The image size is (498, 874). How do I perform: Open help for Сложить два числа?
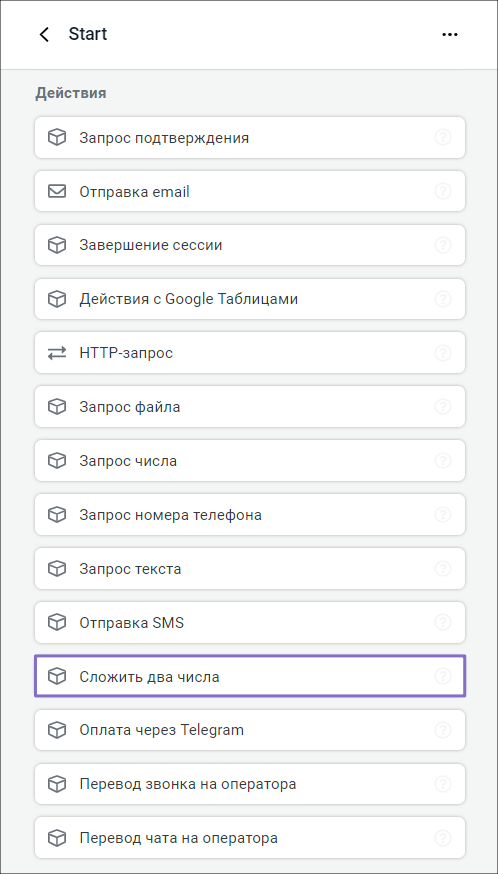[x=443, y=676]
